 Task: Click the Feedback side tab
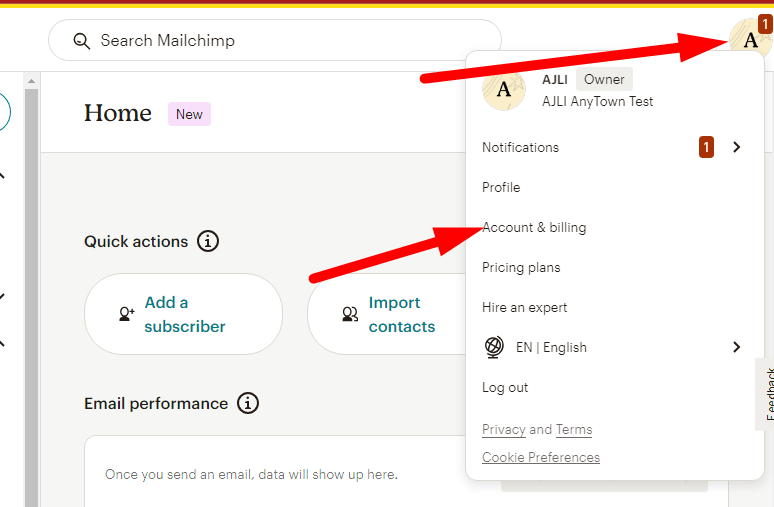pyautogui.click(x=766, y=394)
